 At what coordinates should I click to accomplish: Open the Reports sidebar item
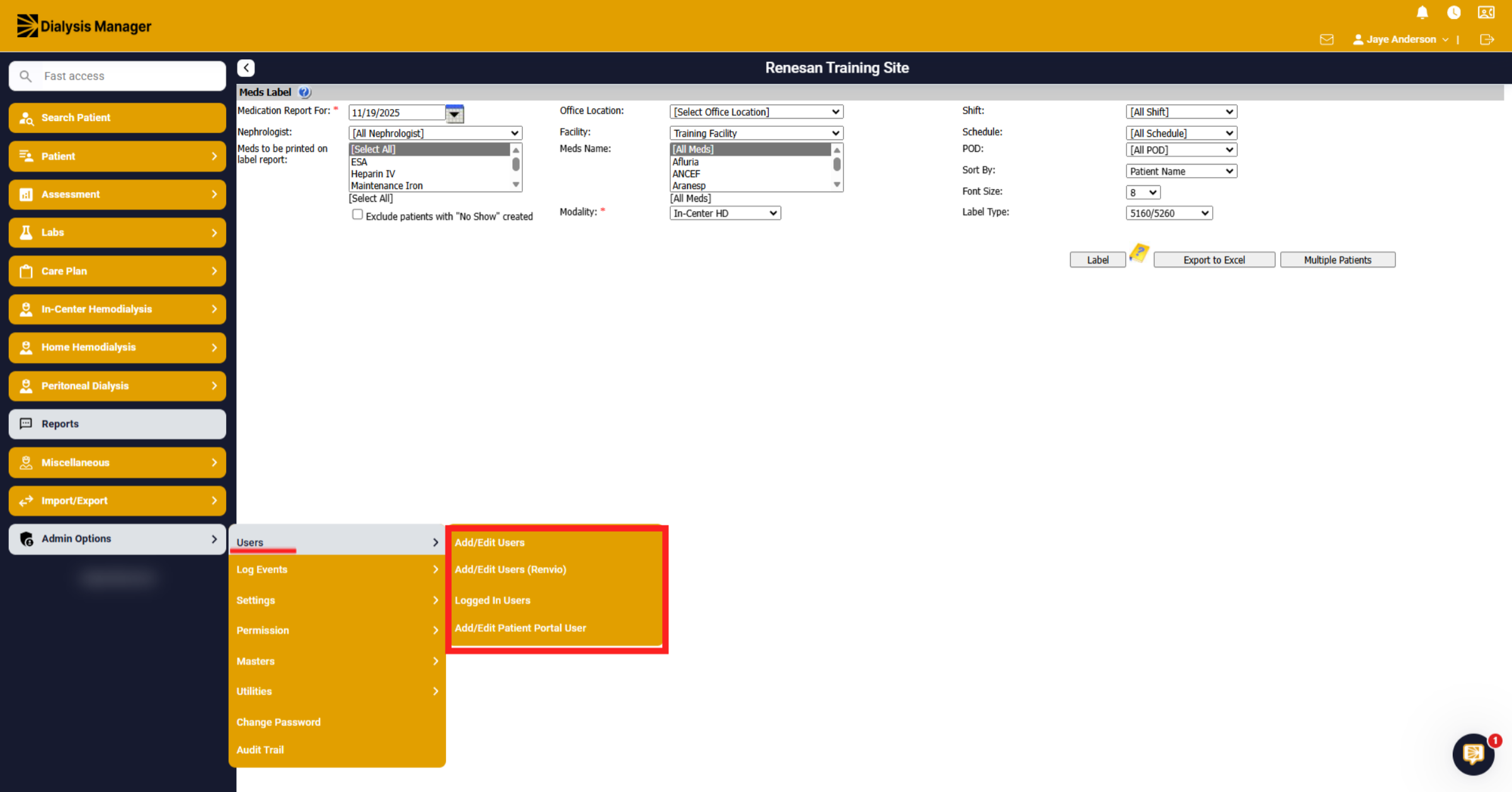[x=117, y=424]
